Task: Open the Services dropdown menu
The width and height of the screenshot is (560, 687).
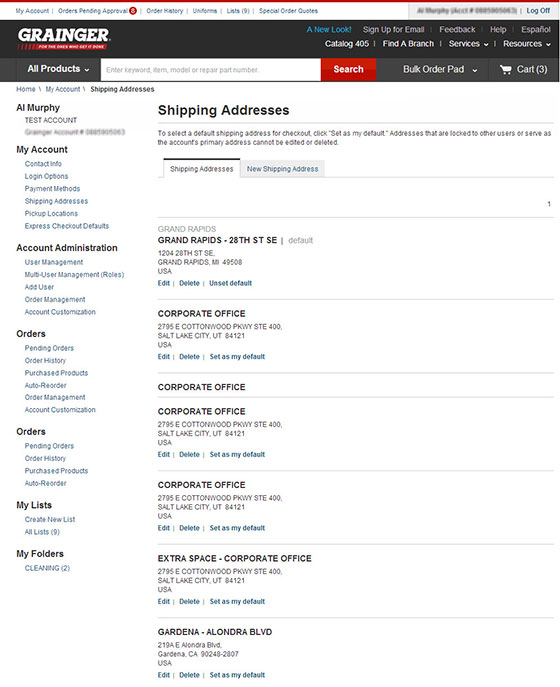Action: coord(468,44)
